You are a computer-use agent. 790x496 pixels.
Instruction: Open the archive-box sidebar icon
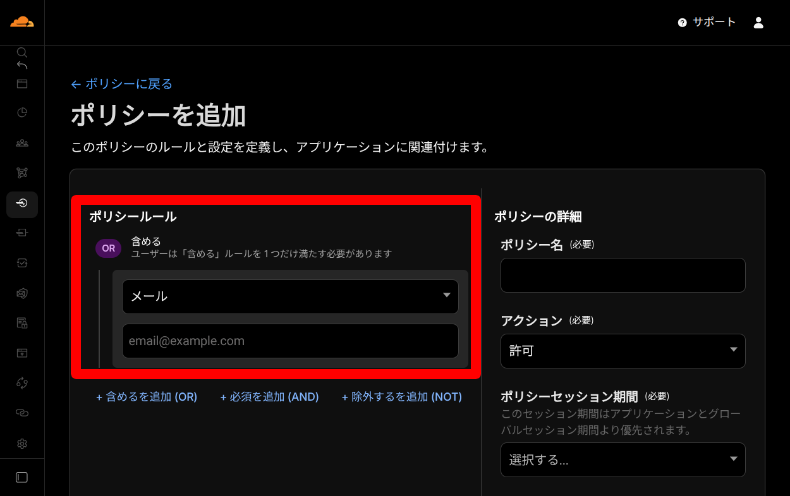[22, 353]
